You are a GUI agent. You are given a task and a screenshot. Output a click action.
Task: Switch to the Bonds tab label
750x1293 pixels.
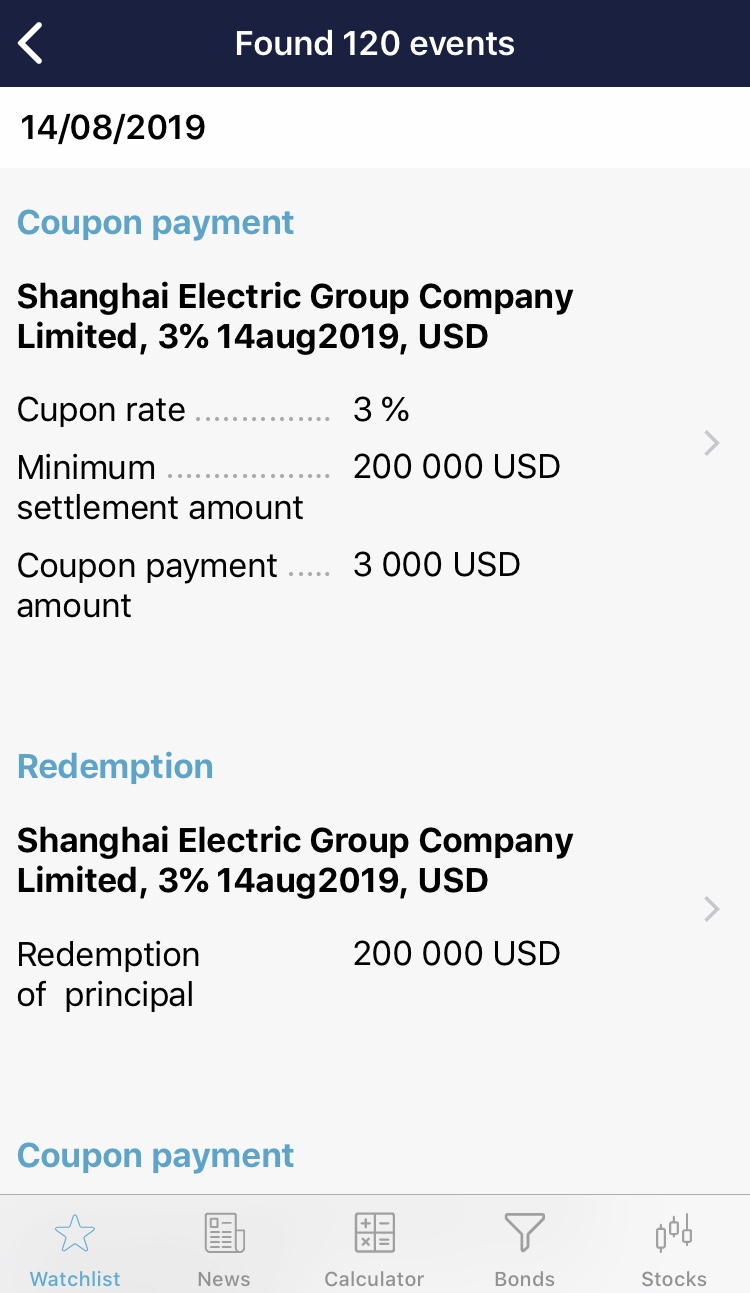click(x=524, y=1279)
